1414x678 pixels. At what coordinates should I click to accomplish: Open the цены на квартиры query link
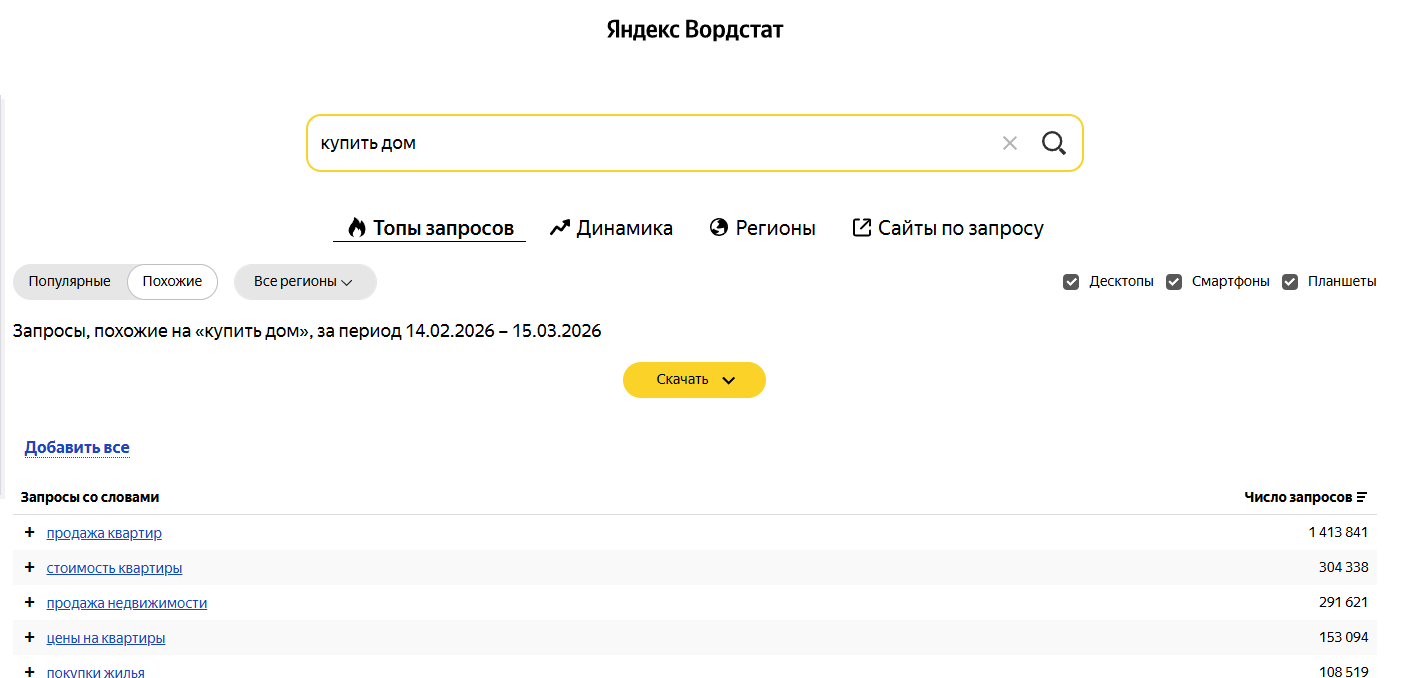click(106, 638)
